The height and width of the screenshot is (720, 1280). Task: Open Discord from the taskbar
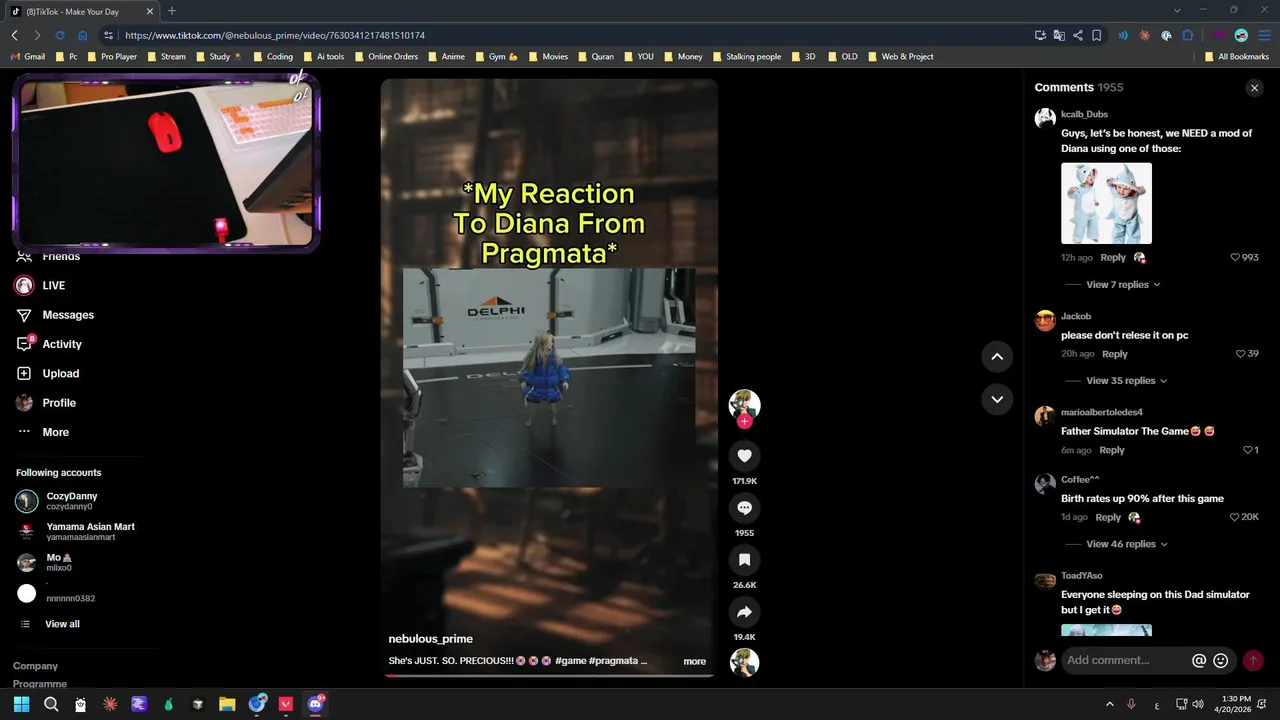316,704
